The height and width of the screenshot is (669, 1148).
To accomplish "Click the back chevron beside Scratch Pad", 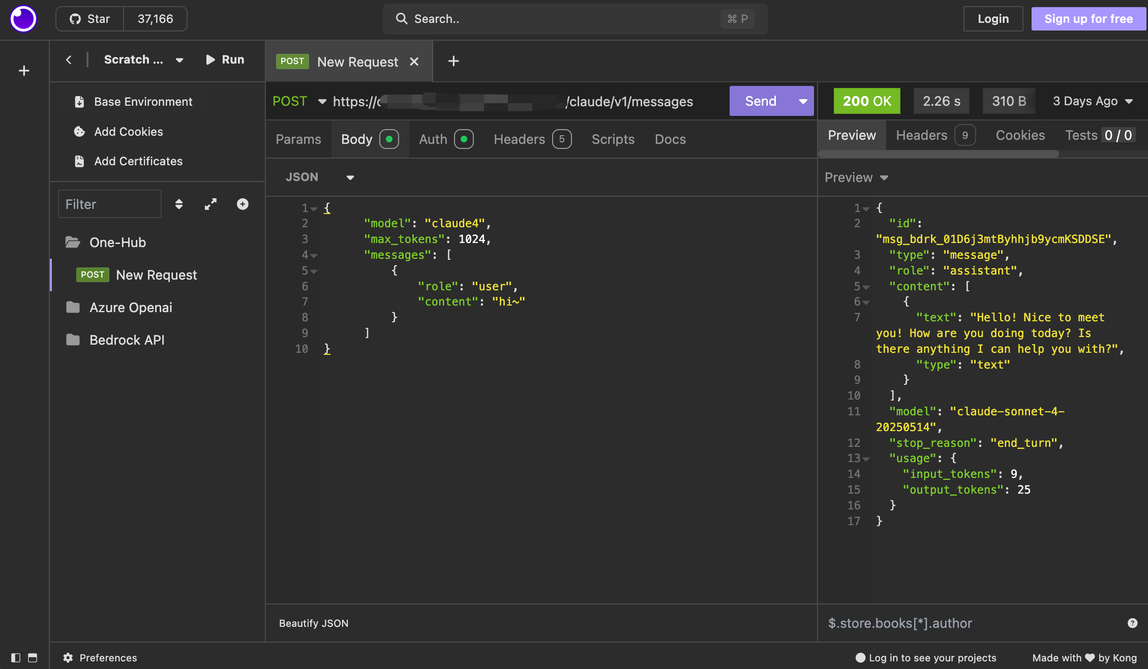I will pos(69,60).
